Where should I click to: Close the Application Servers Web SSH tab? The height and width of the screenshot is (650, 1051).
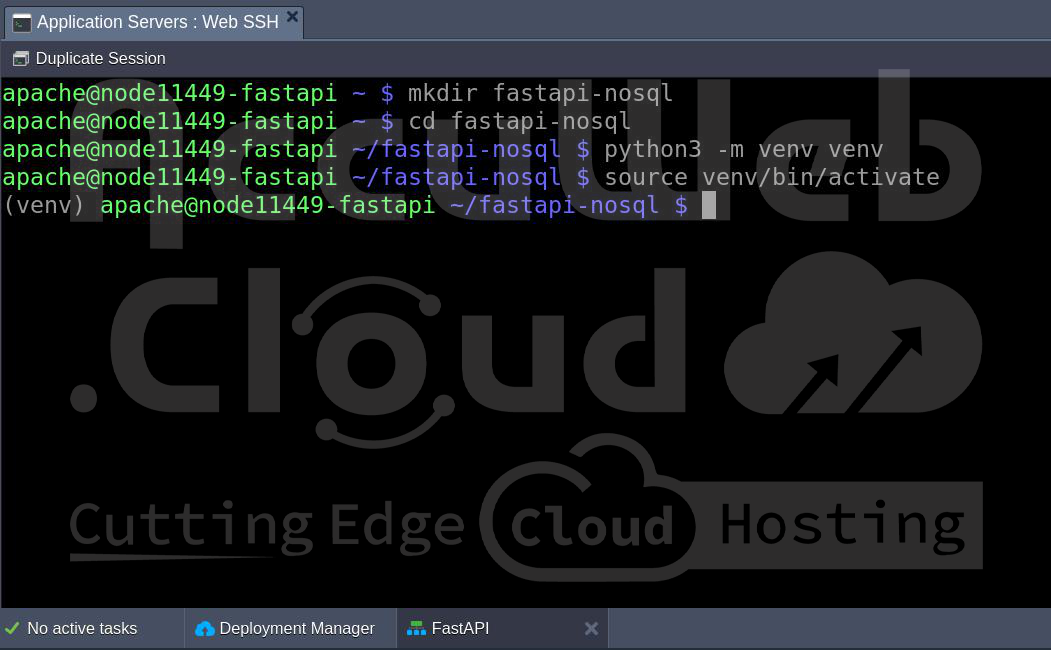click(x=292, y=17)
